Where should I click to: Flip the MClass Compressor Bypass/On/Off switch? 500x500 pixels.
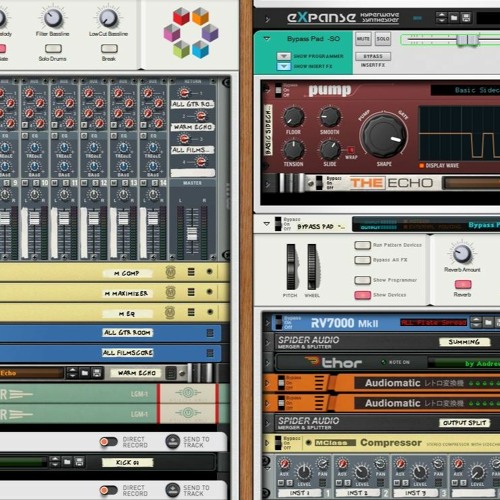[x=278, y=443]
